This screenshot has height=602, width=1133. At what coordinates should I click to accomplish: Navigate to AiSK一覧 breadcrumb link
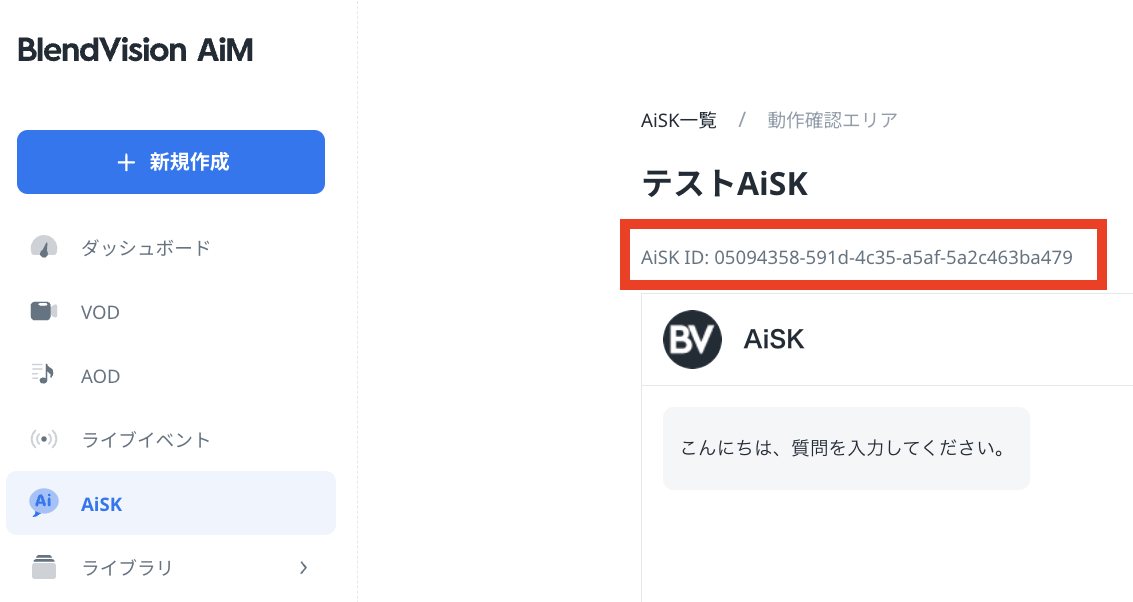678,120
